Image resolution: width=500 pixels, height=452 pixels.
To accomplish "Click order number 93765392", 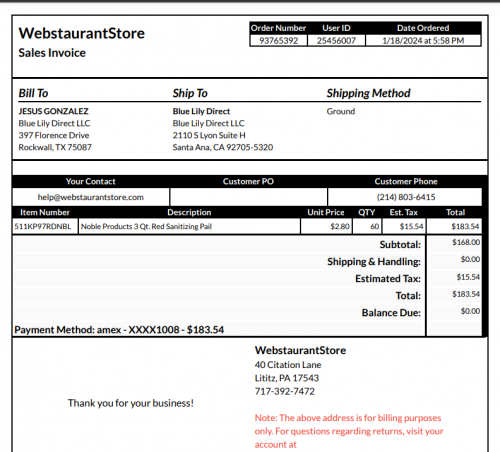I will coord(279,41).
